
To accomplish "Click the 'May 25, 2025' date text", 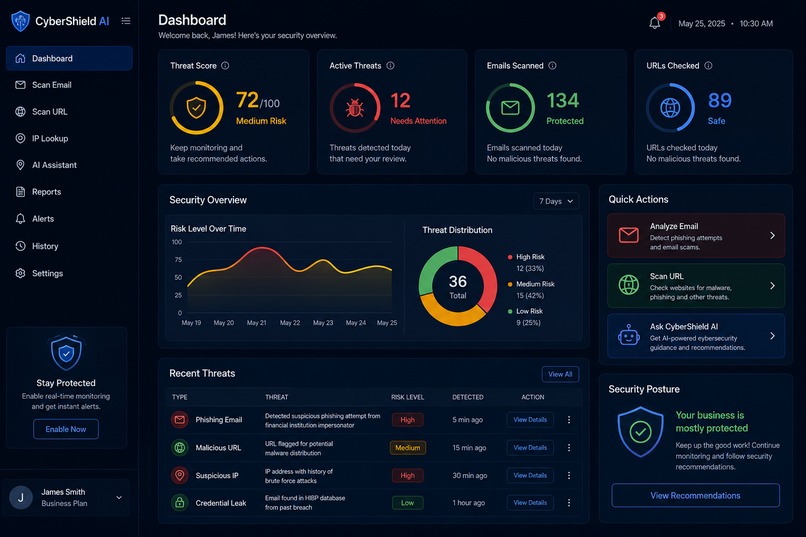I will click(702, 24).
